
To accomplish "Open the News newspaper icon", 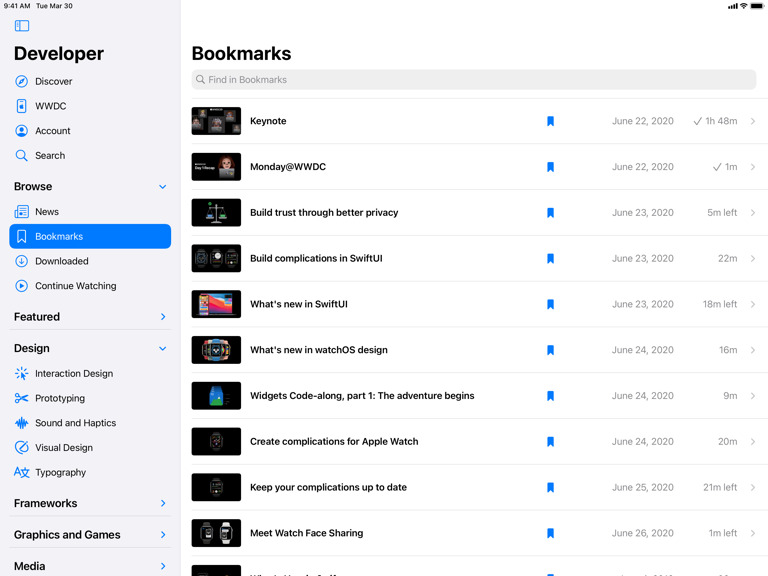I will (22, 212).
